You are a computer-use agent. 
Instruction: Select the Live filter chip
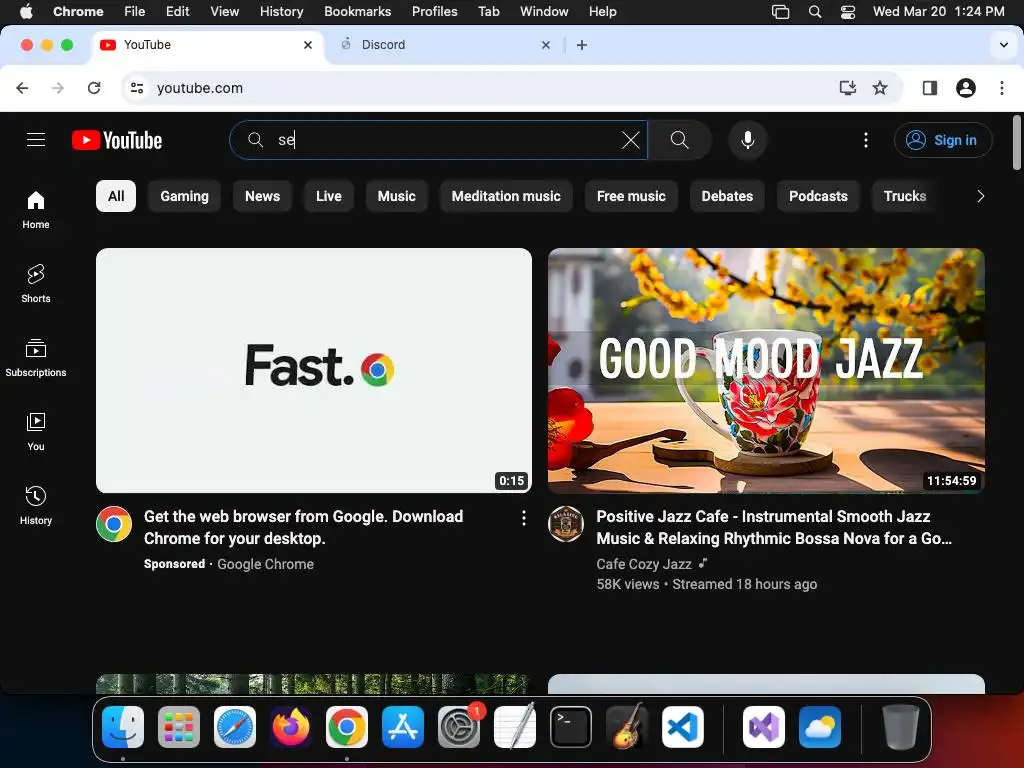328,196
